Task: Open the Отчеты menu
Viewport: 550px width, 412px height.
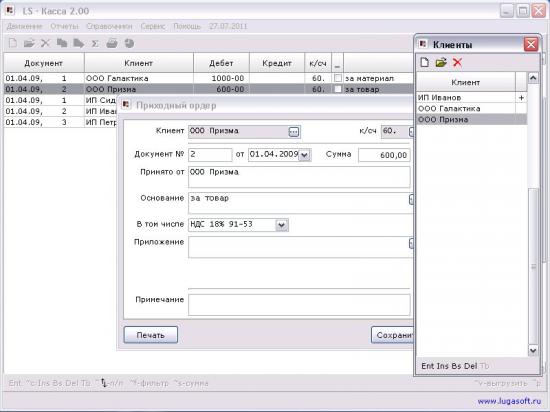Action: pos(64,26)
